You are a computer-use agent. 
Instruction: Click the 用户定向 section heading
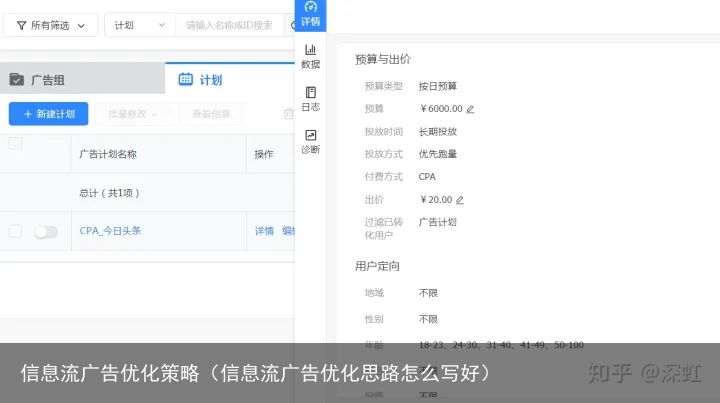(x=377, y=266)
